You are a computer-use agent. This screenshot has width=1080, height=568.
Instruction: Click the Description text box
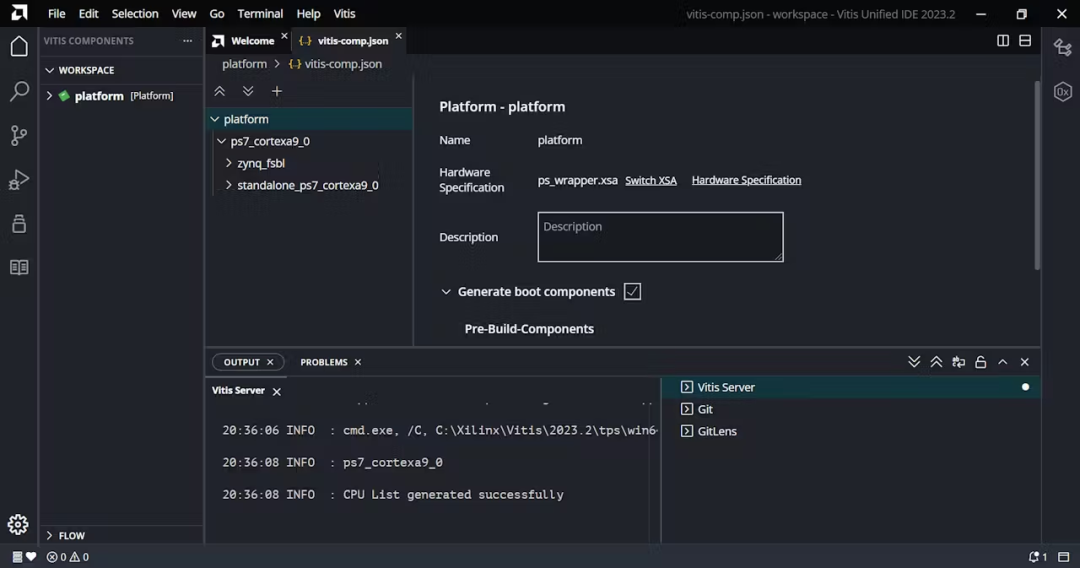(x=661, y=237)
